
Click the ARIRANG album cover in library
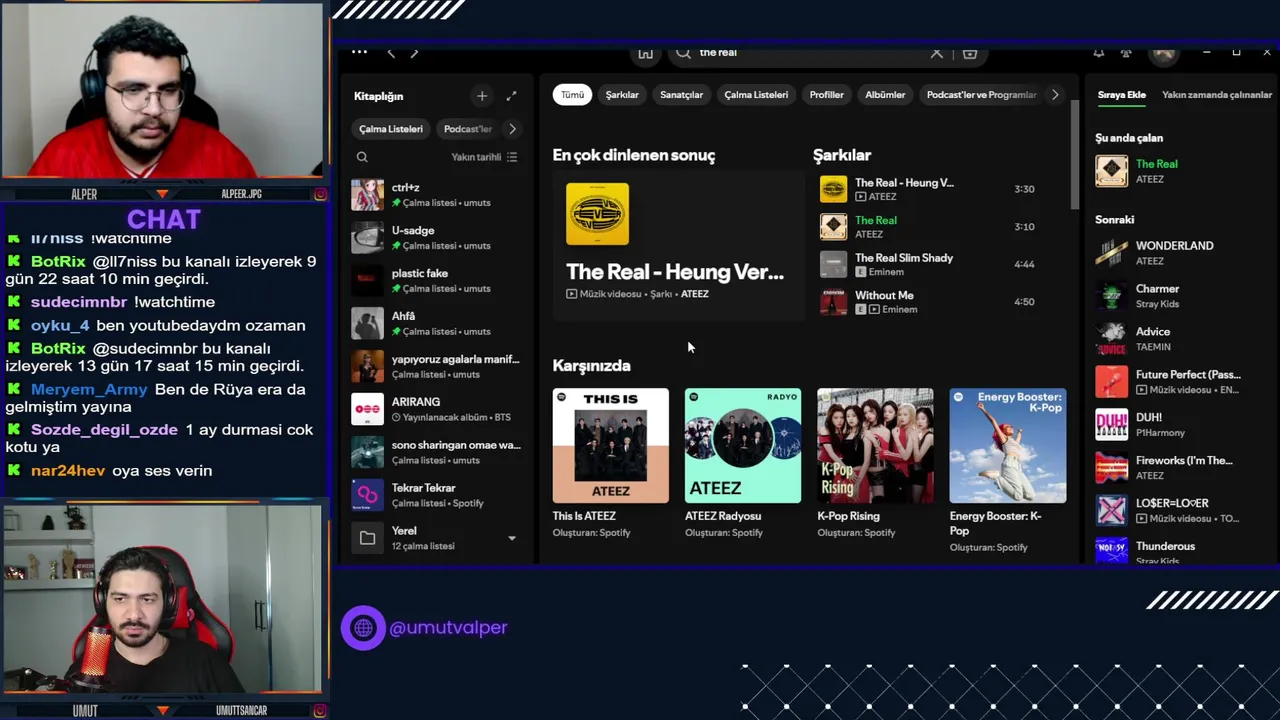368,409
